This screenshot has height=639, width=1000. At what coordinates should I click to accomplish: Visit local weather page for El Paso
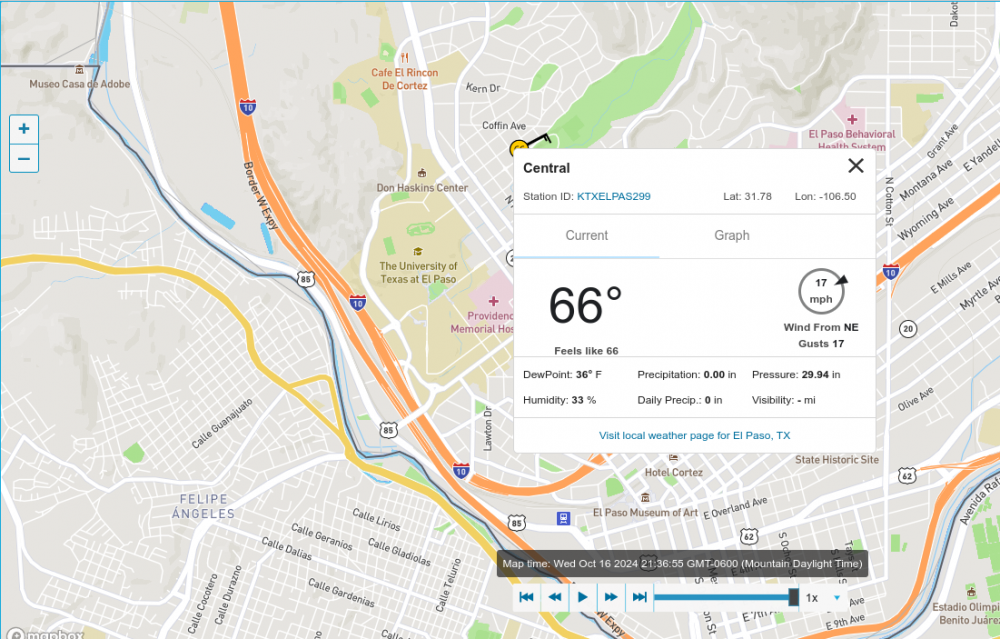click(694, 435)
